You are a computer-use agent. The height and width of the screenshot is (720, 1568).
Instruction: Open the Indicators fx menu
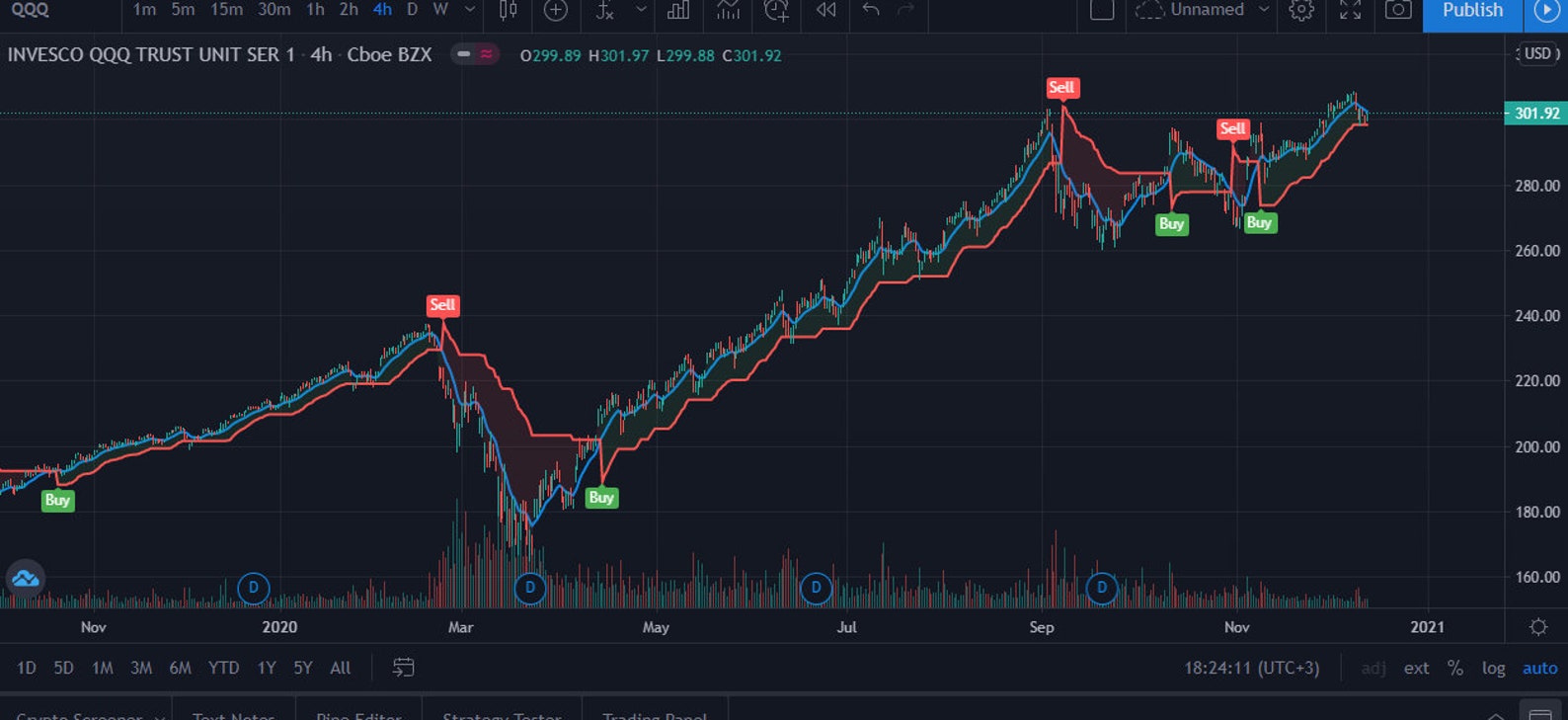click(x=605, y=11)
